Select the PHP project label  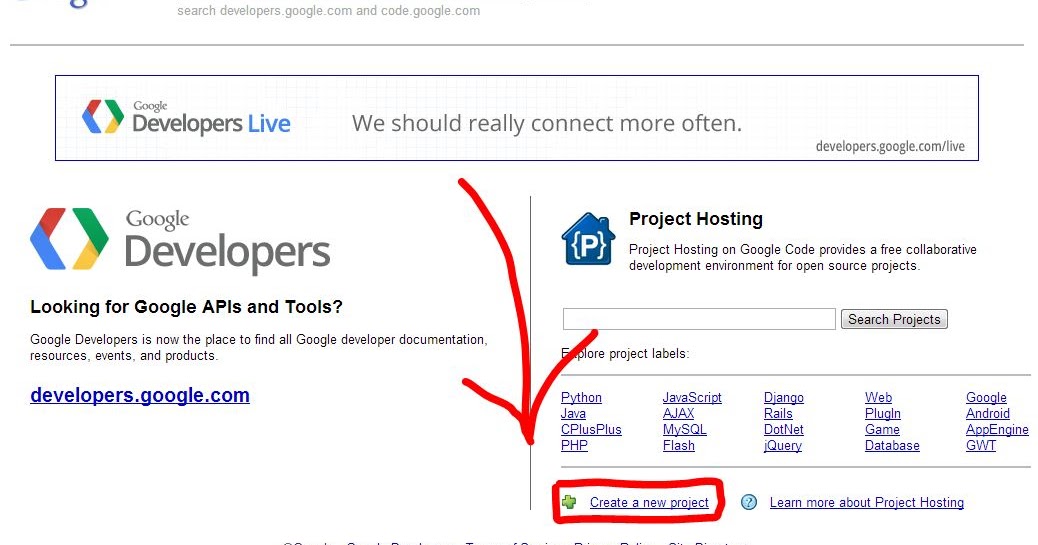click(x=574, y=445)
